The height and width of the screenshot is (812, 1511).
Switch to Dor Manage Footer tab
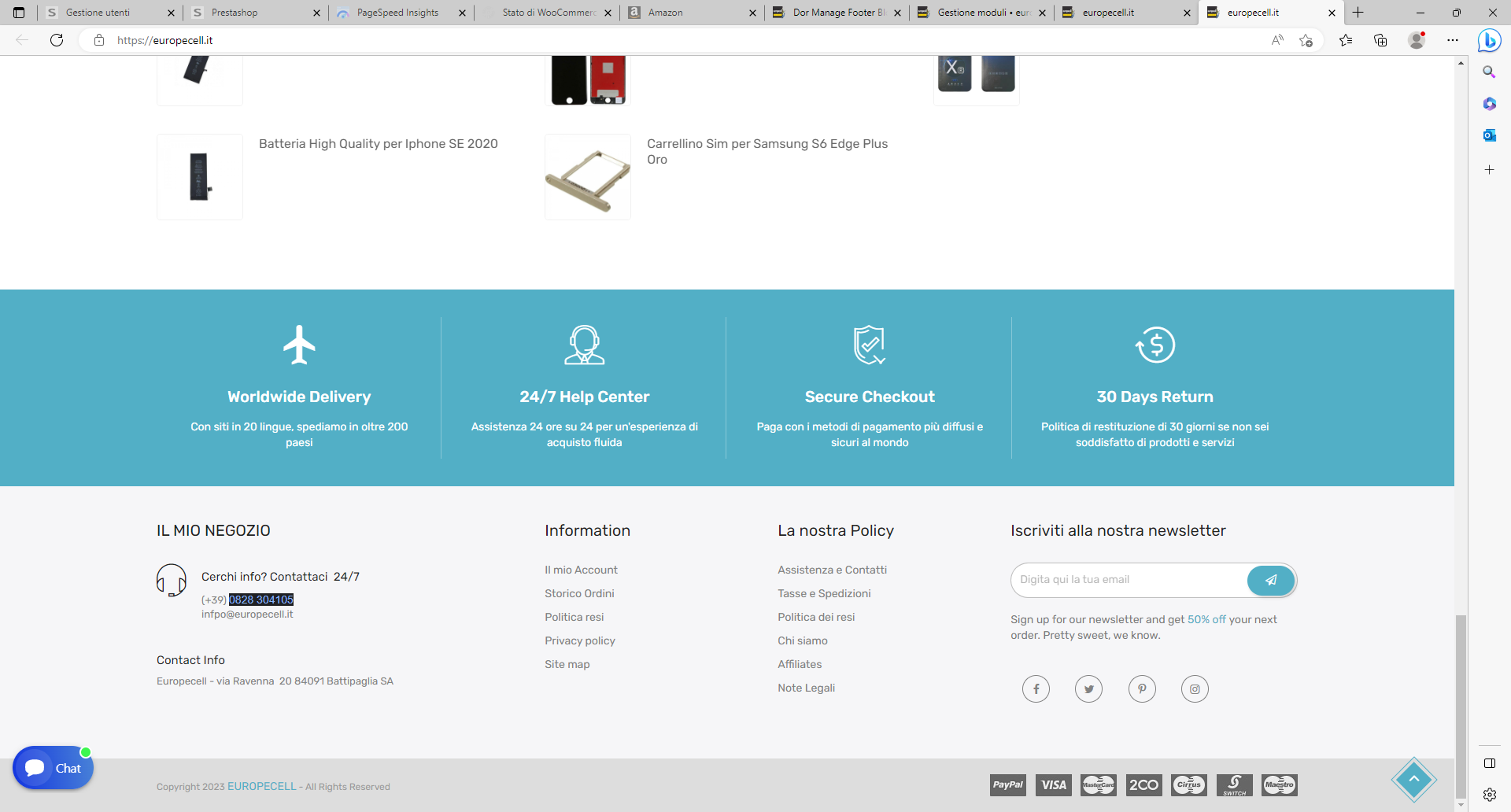(x=837, y=13)
